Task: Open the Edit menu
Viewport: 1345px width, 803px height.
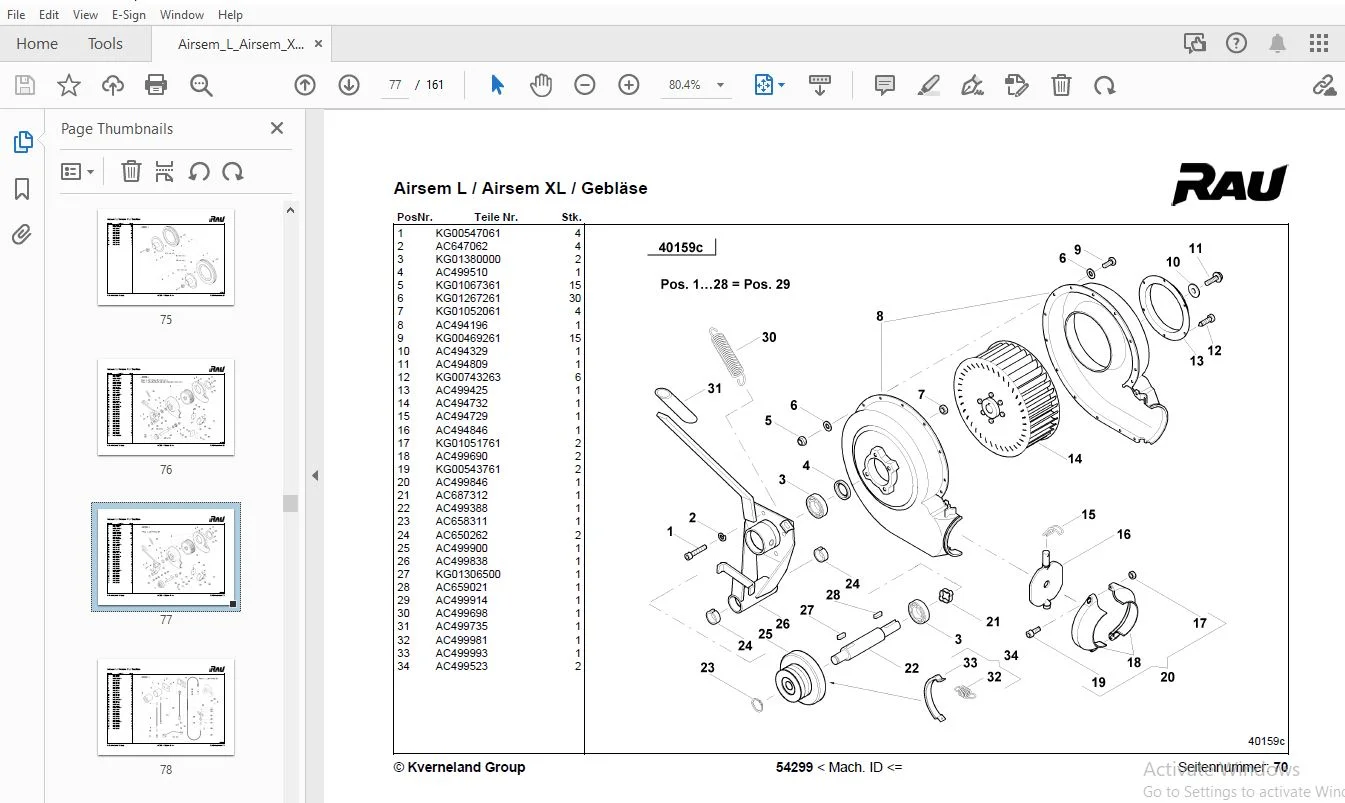Action: point(49,15)
